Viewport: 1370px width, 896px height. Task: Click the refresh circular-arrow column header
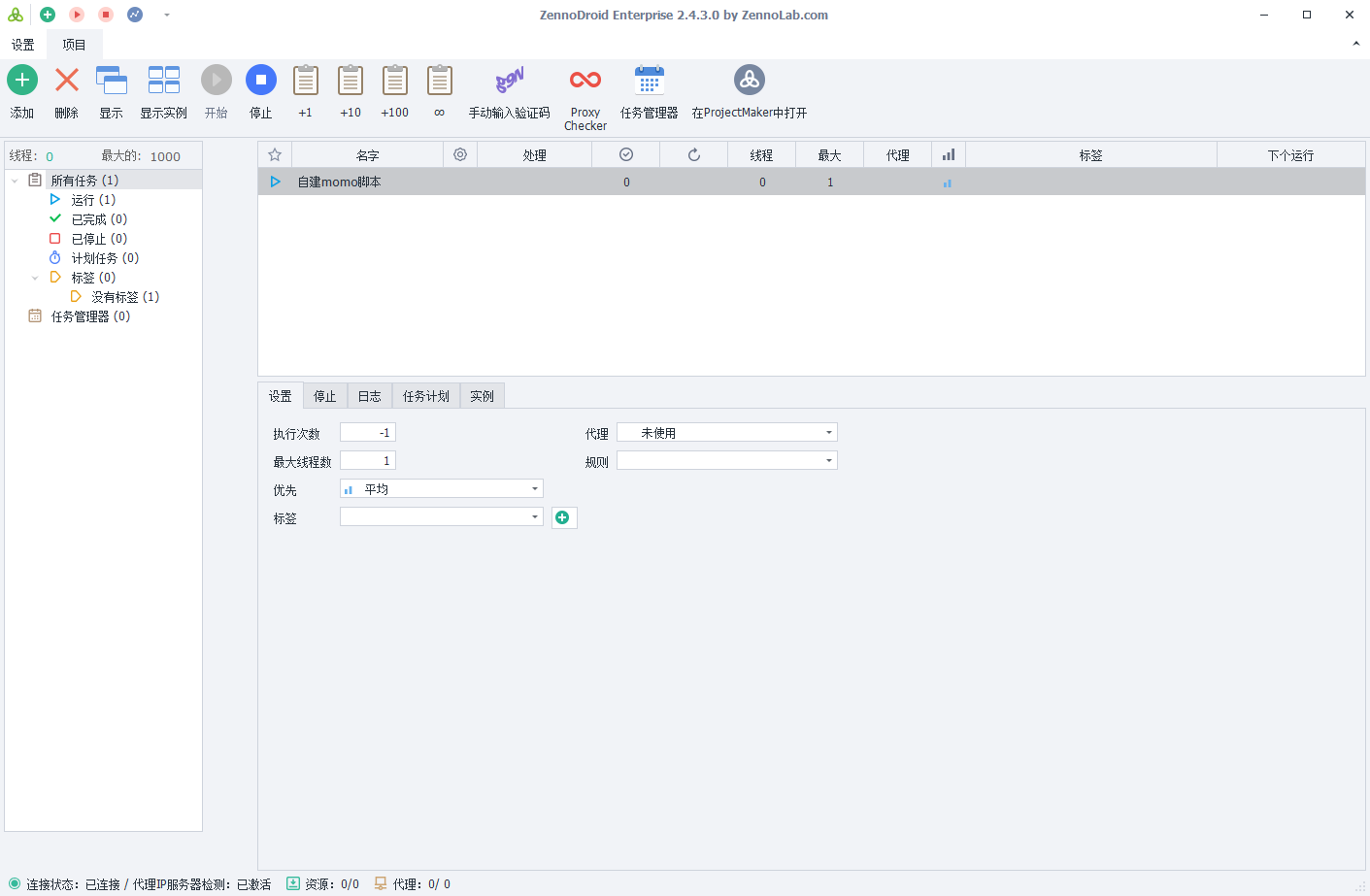pyautogui.click(x=694, y=155)
